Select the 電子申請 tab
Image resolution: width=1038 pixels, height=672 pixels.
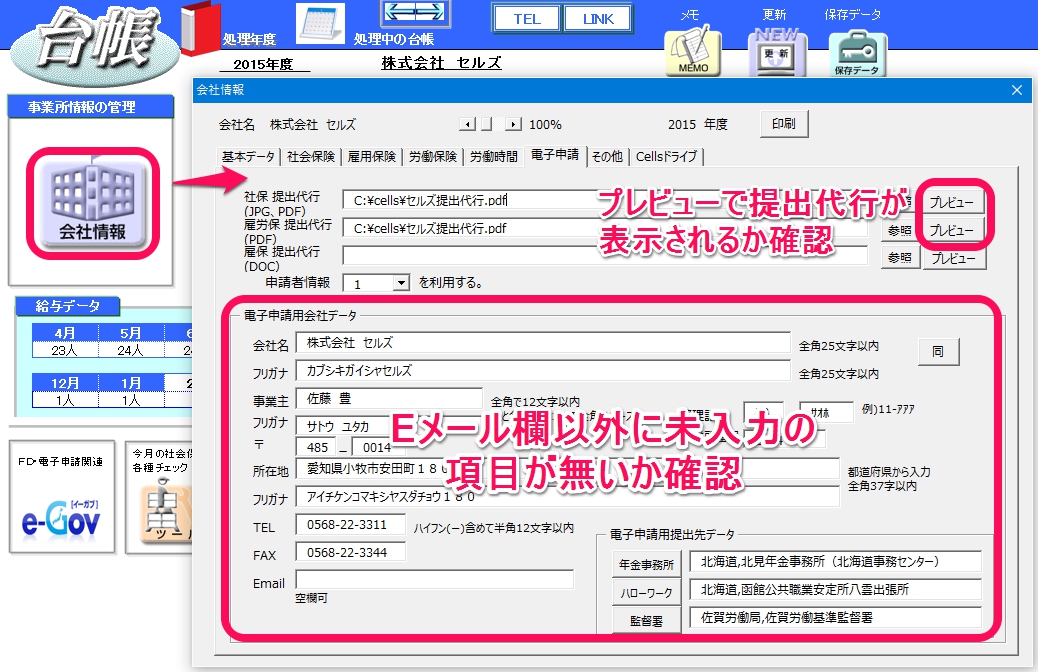pos(555,155)
